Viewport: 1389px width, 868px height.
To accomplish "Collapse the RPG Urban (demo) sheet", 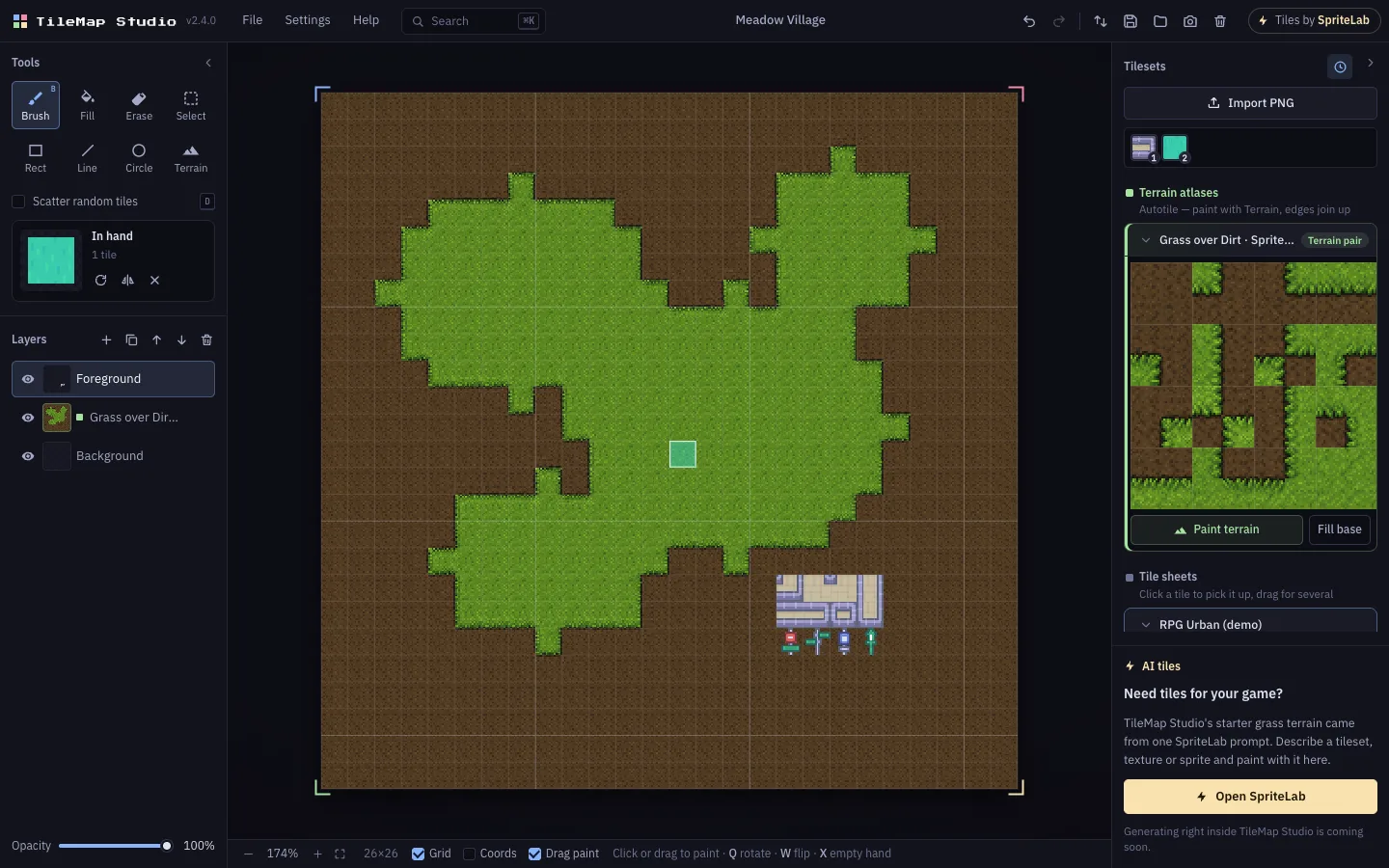I will tap(1146, 624).
